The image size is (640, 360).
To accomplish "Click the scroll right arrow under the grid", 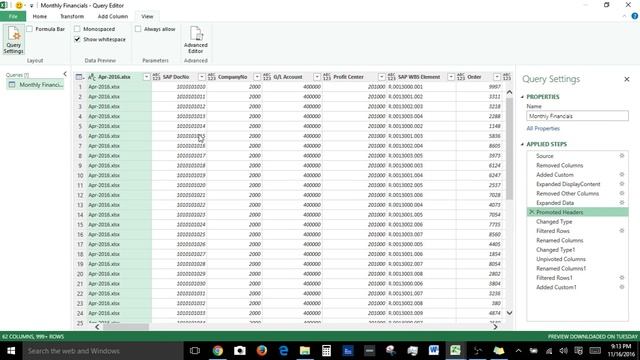I will tap(495, 327).
